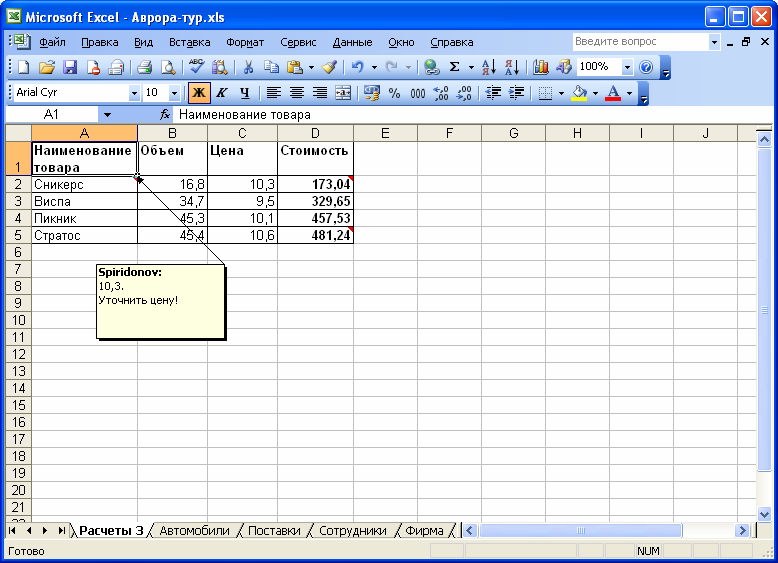This screenshot has height=563, width=778.
Task: Switch to the Фирма sheet tab
Action: [424, 530]
